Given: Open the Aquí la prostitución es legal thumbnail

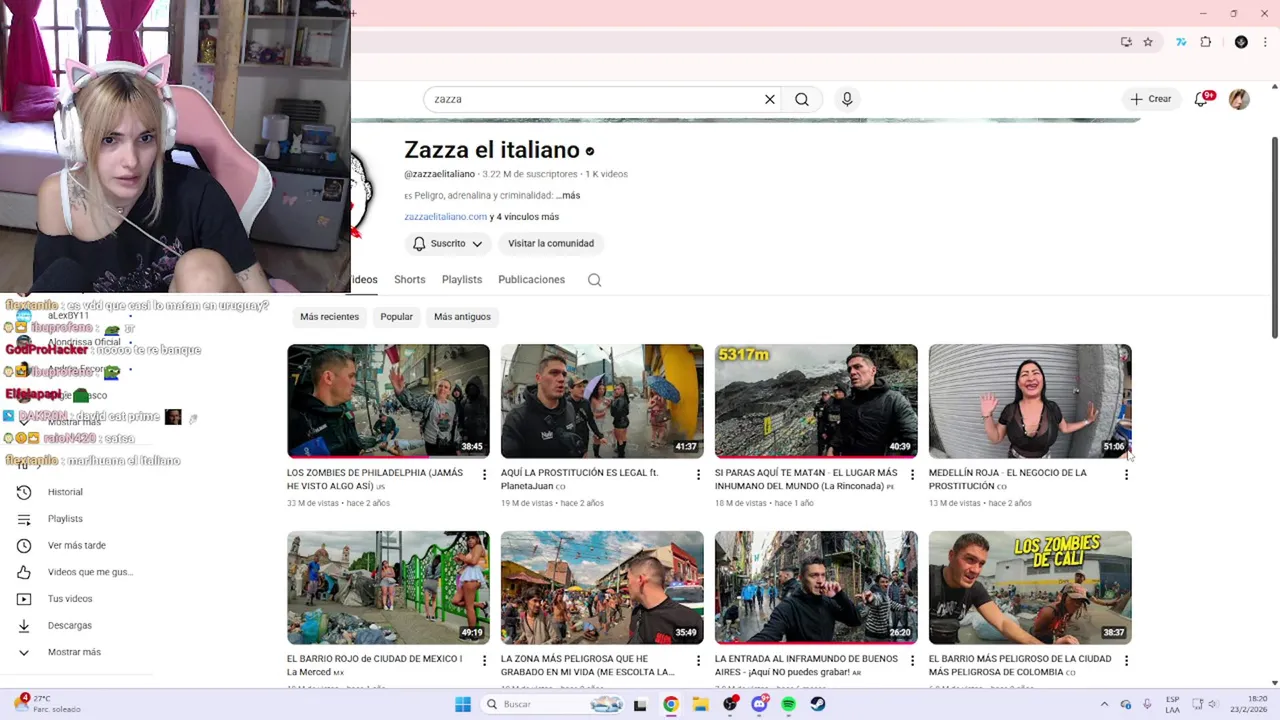Looking at the screenshot, I should pyautogui.click(x=602, y=401).
